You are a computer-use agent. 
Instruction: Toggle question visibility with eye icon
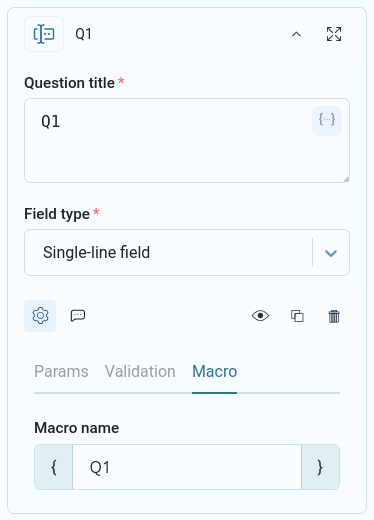tap(260, 316)
